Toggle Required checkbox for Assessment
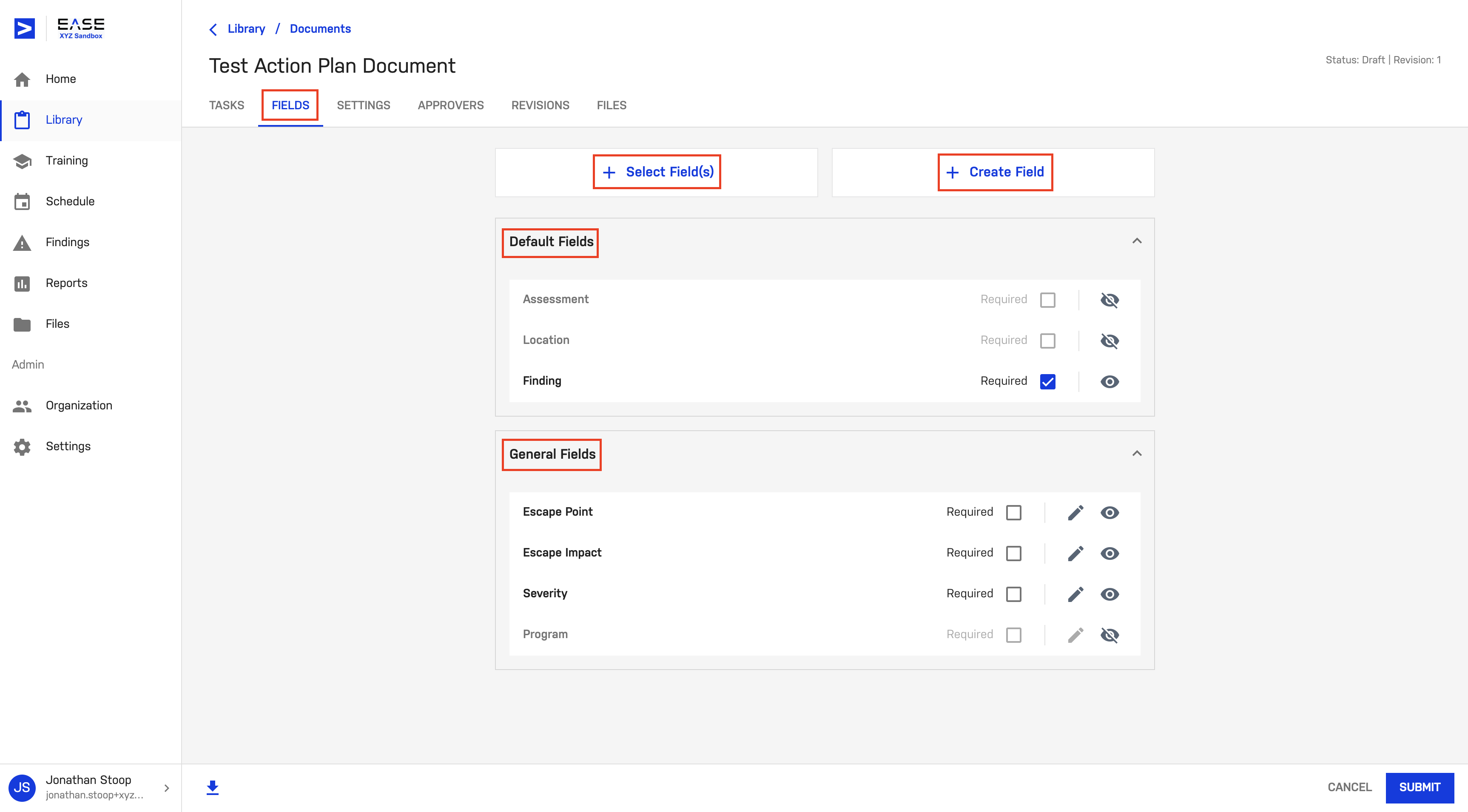Viewport: 1468px width, 812px height. tap(1047, 300)
